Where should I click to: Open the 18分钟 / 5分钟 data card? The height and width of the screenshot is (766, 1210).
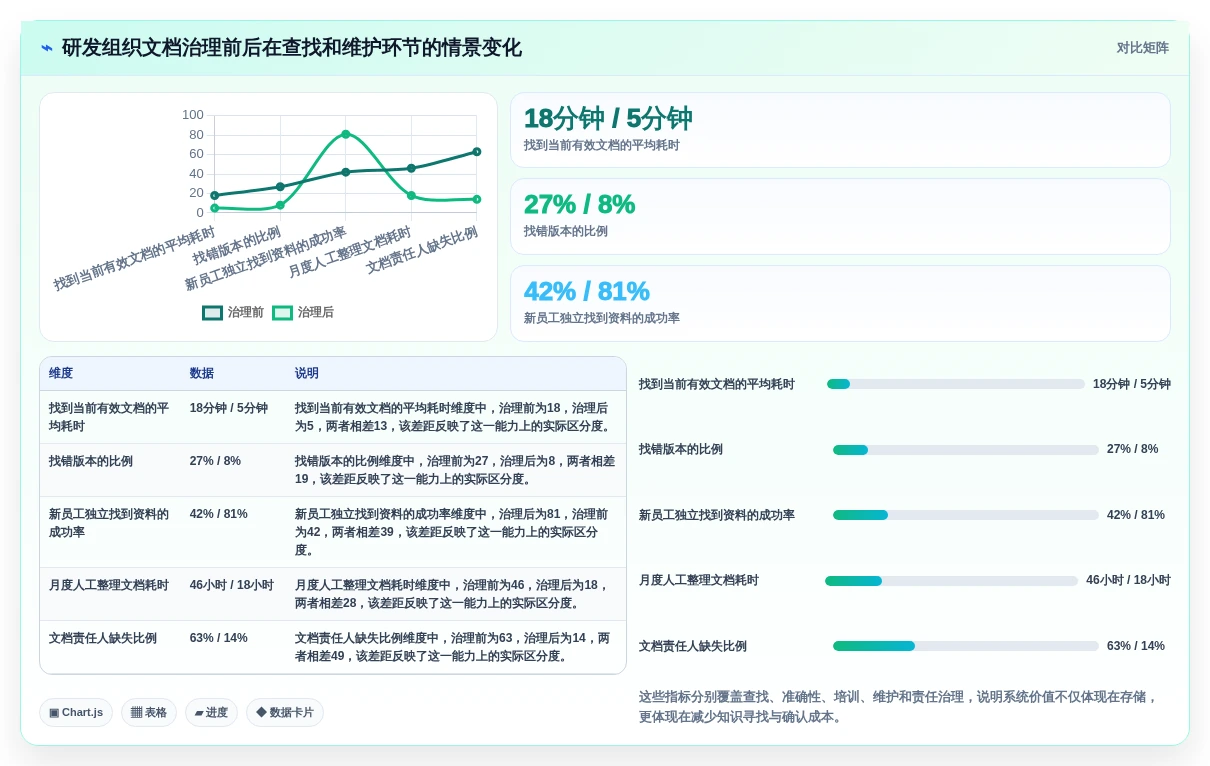840,130
